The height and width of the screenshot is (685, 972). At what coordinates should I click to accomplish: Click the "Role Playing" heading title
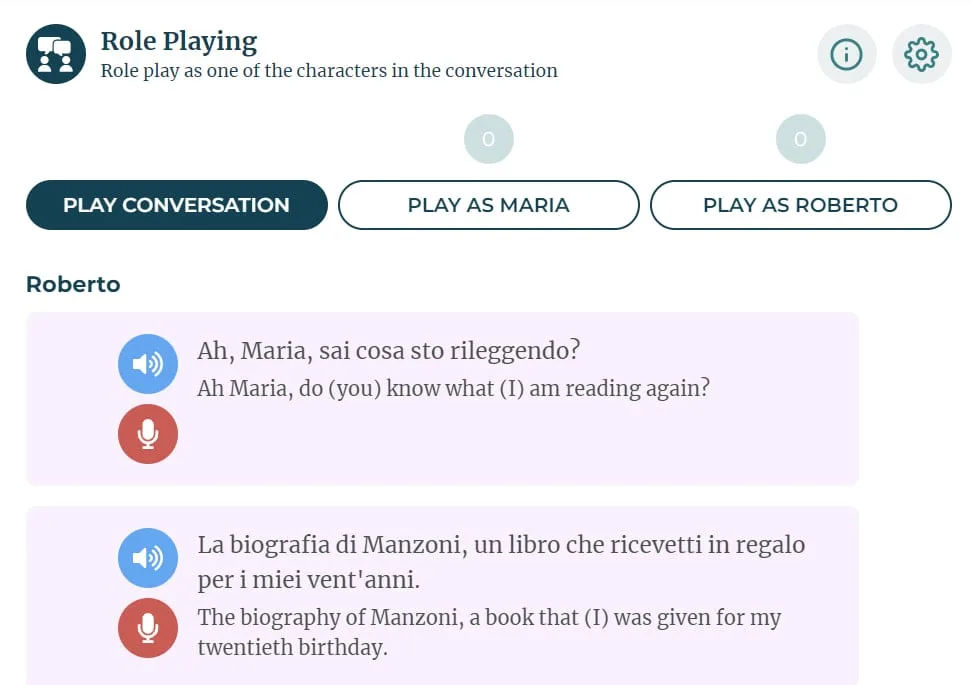pyautogui.click(x=179, y=41)
